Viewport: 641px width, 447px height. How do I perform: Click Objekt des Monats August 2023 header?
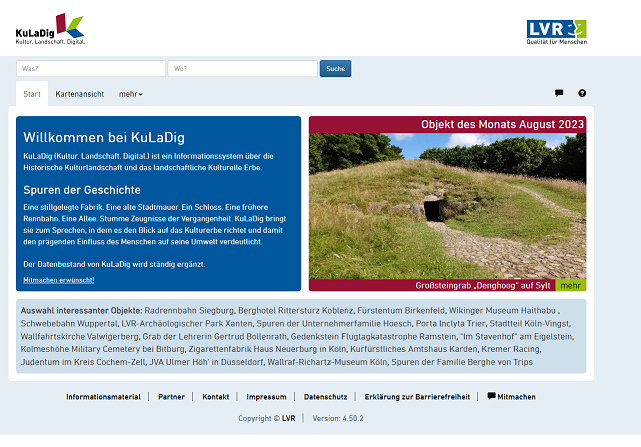point(502,124)
